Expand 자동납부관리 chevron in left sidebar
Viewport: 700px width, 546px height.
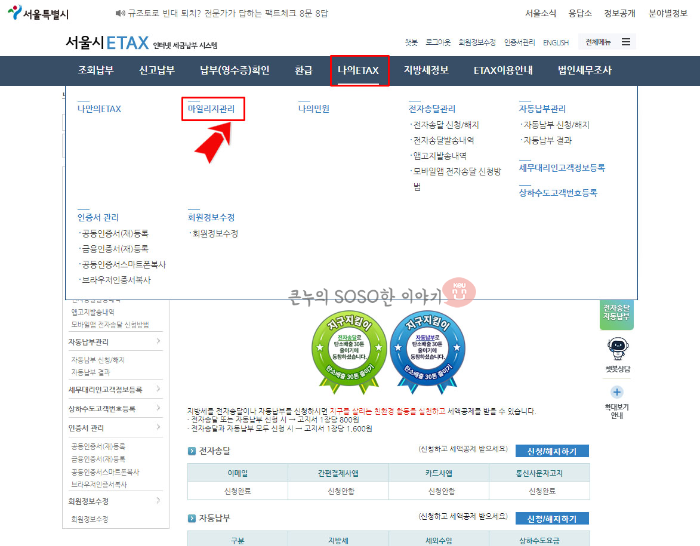pos(158,341)
